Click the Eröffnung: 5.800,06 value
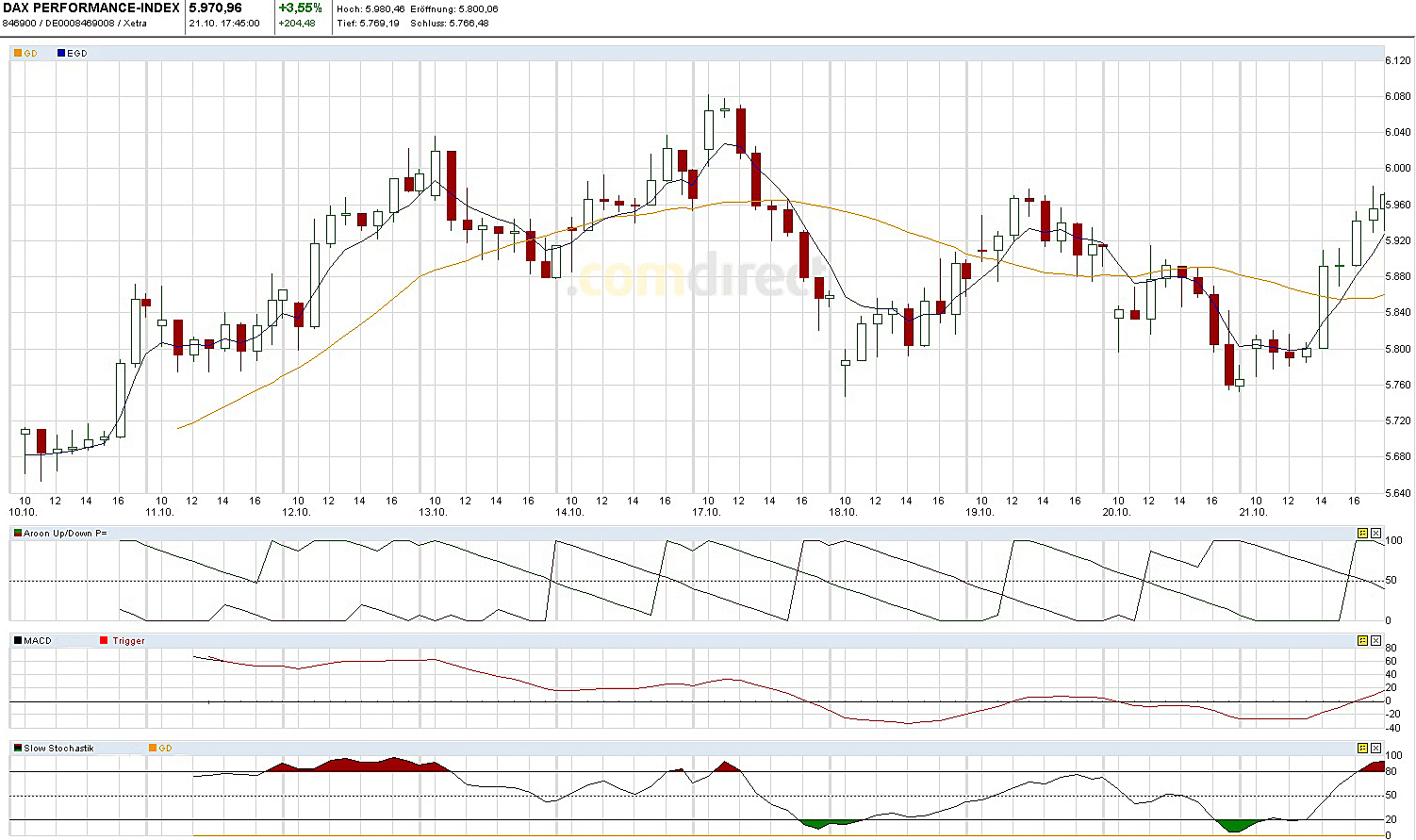The width and height of the screenshot is (1416, 840). pyautogui.click(x=454, y=9)
